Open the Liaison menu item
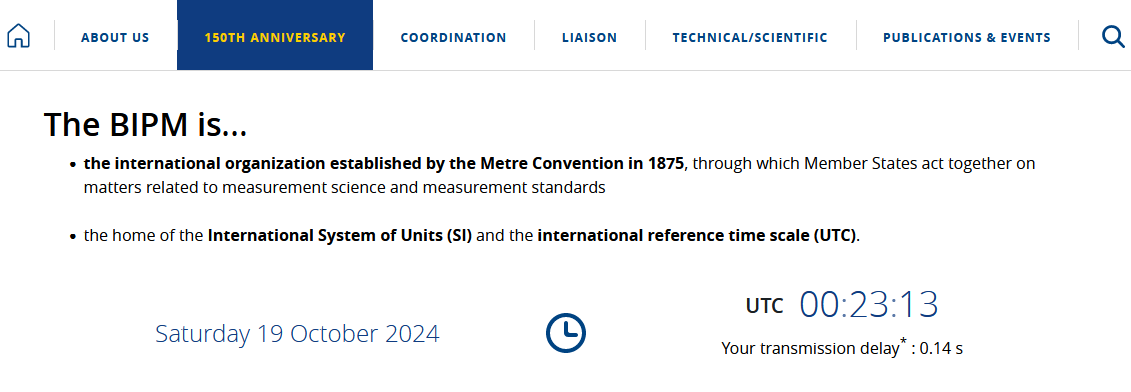1131x392 pixels. (589, 38)
